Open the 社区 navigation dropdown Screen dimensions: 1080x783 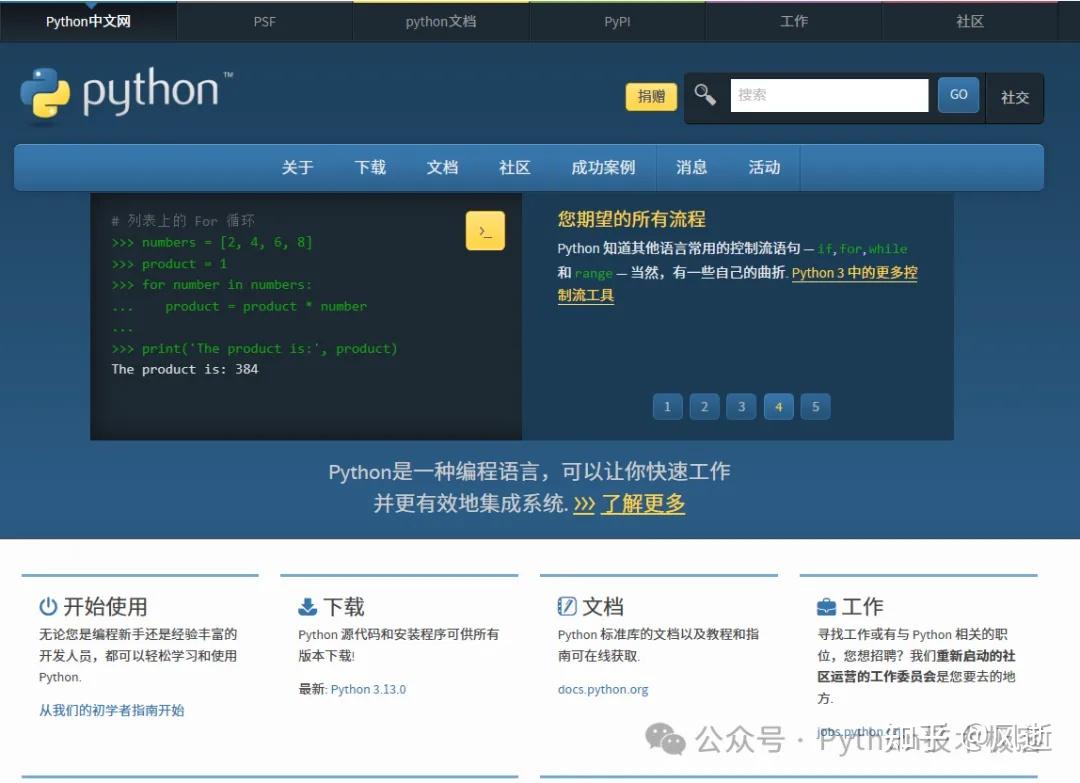coord(514,167)
